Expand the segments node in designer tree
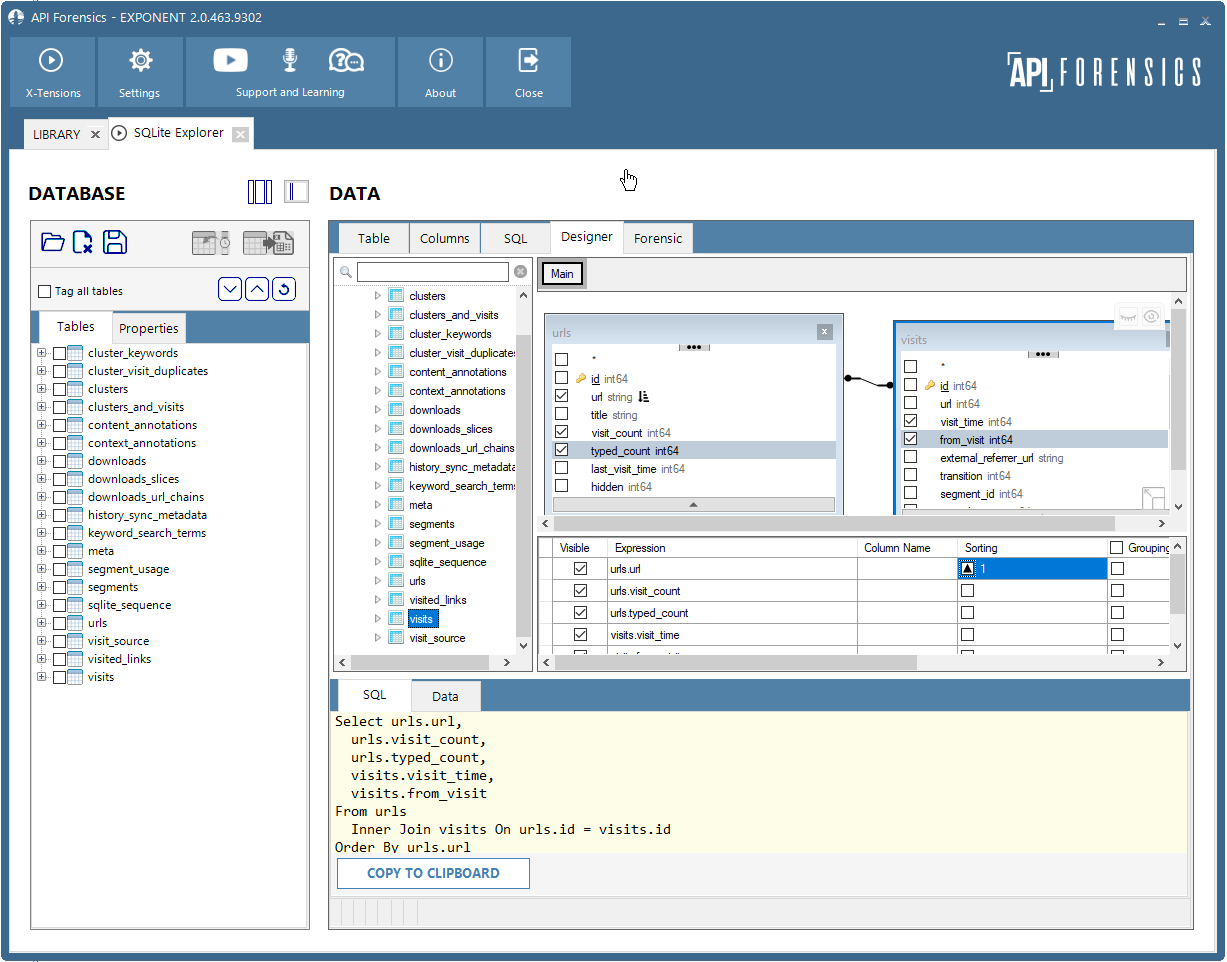This screenshot has width=1227, height=962. pyautogui.click(x=378, y=524)
